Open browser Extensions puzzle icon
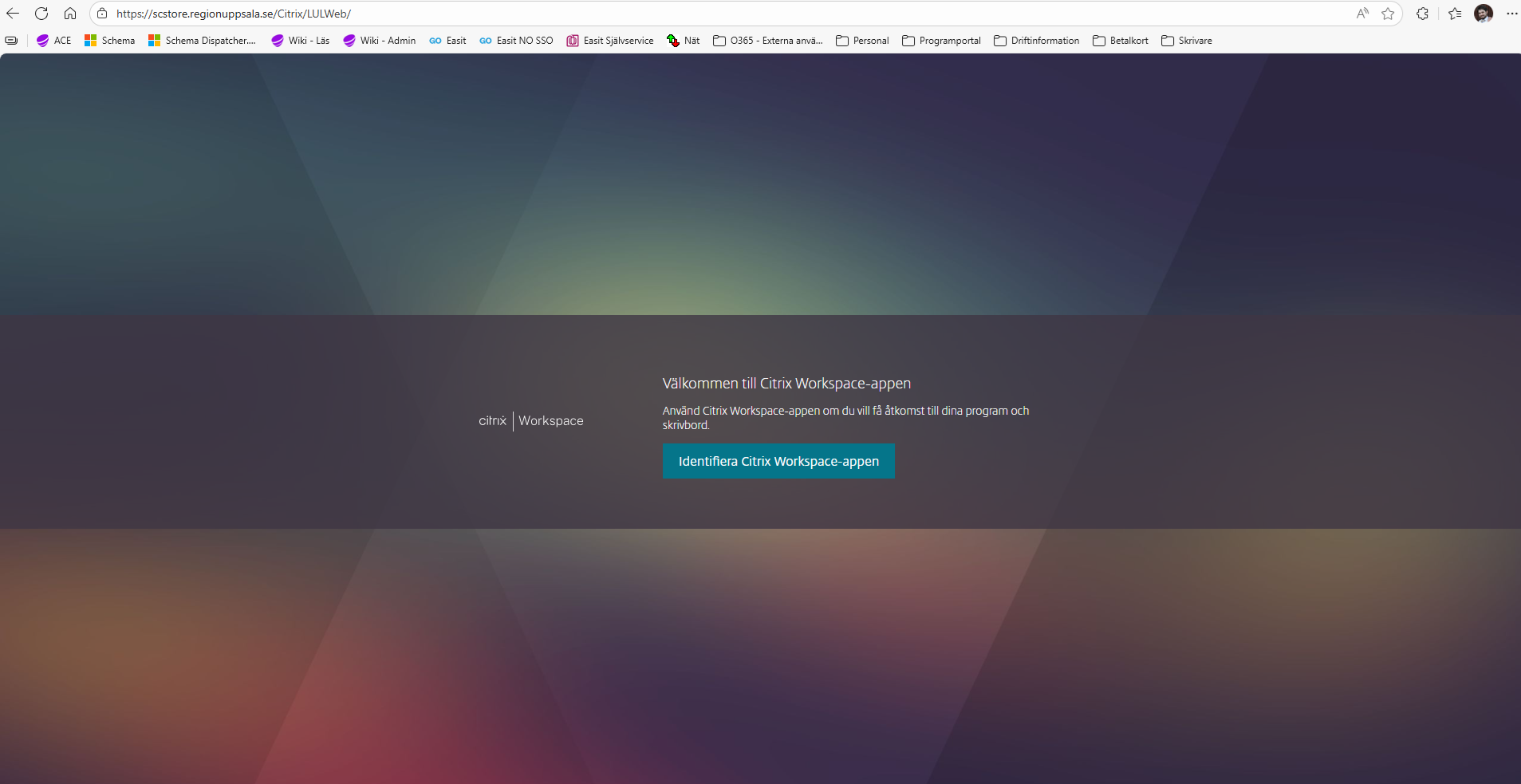1521x784 pixels. (1422, 14)
